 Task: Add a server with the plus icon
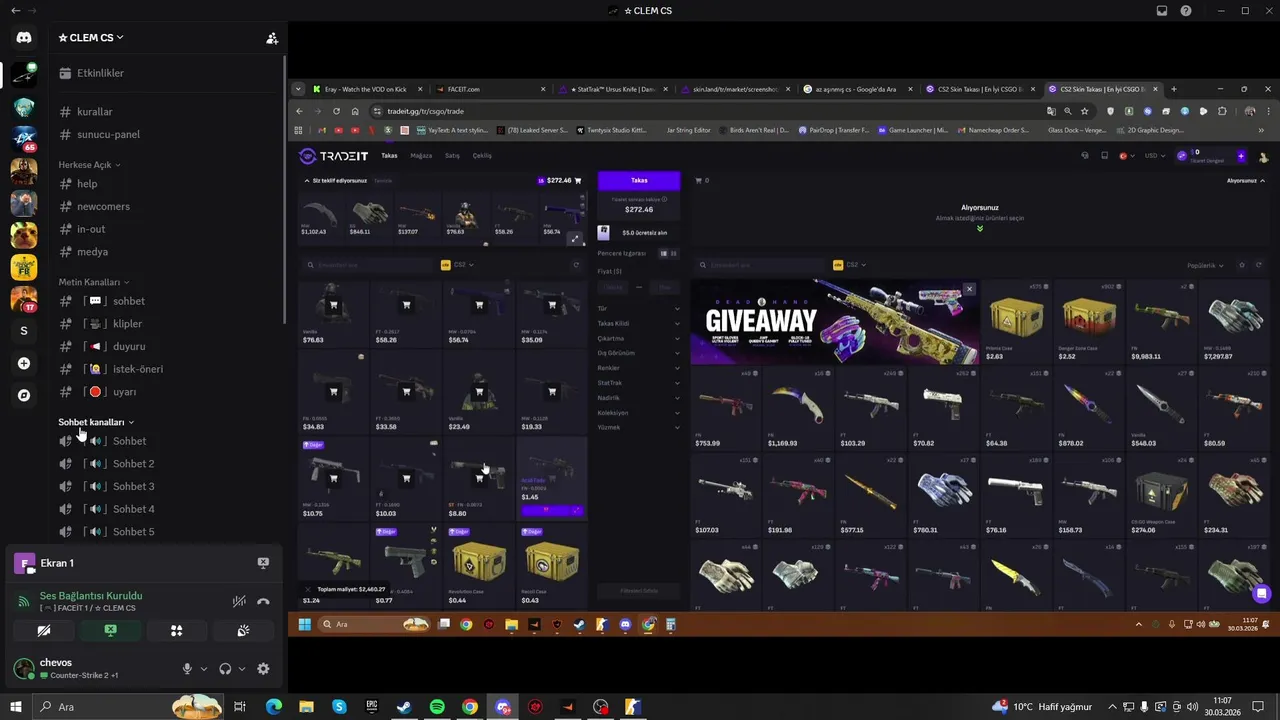(24, 363)
